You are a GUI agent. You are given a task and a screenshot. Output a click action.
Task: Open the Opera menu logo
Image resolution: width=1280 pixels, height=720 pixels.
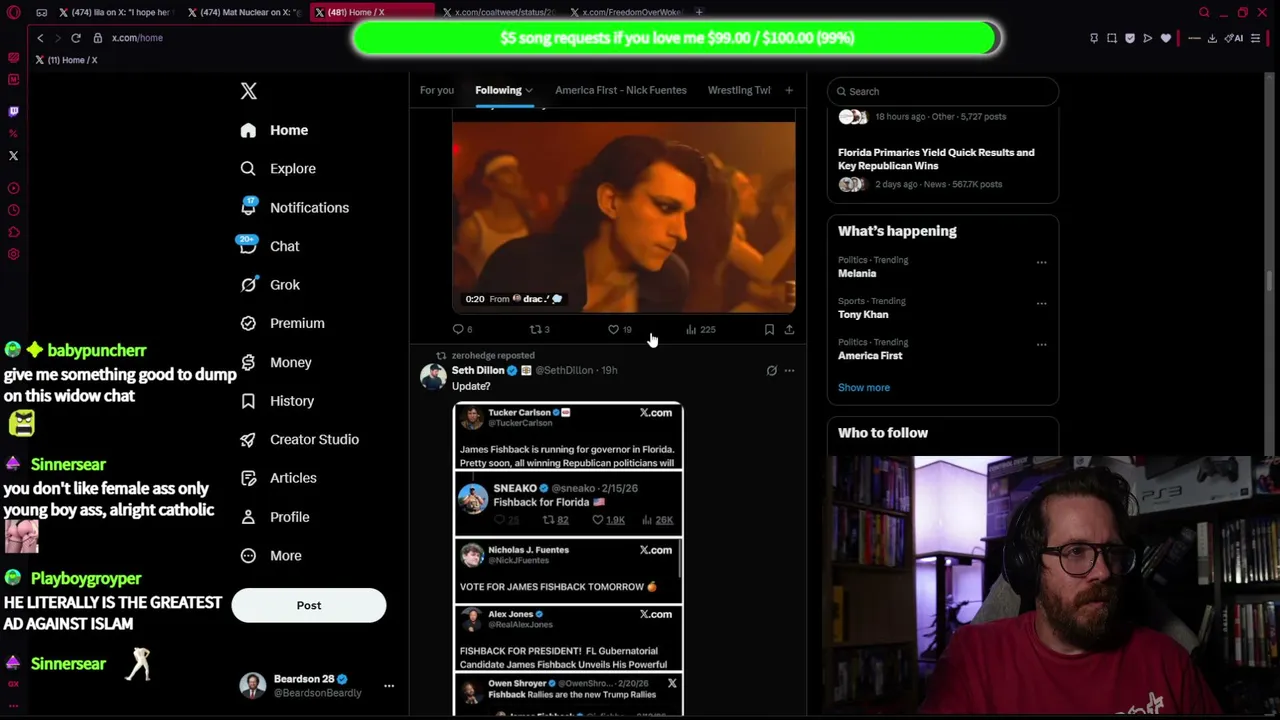tap(13, 12)
